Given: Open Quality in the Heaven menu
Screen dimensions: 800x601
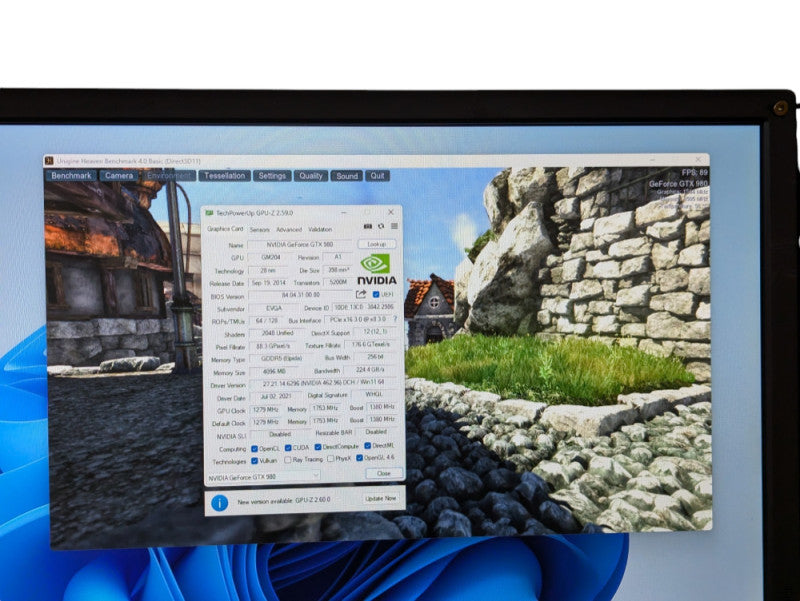Looking at the screenshot, I should [311, 176].
